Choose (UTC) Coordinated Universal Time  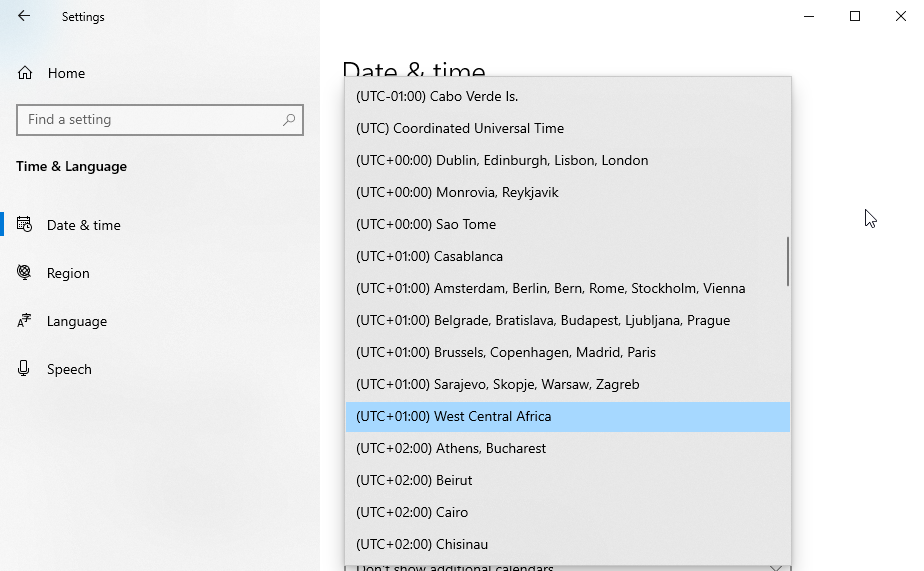[460, 128]
